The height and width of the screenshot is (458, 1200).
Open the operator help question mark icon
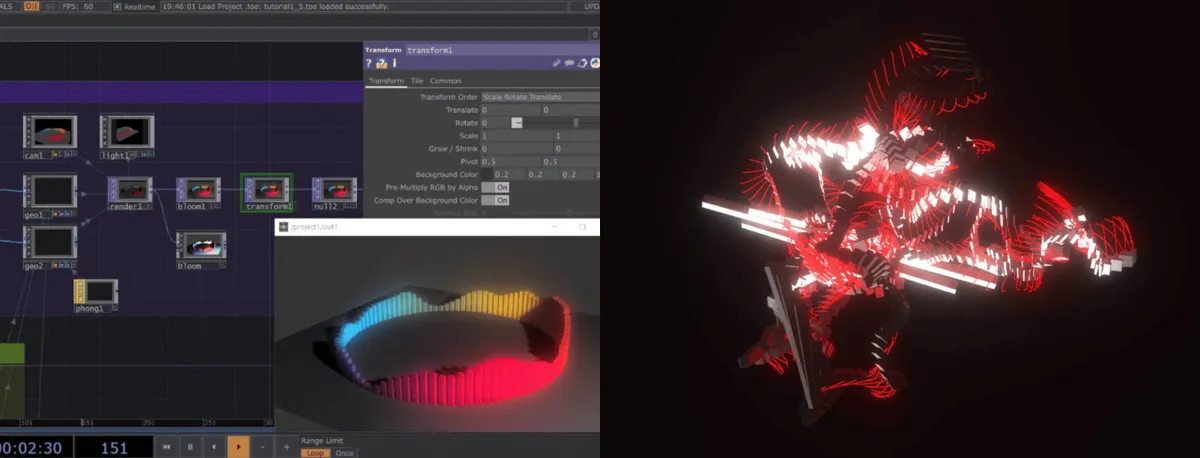pos(369,63)
